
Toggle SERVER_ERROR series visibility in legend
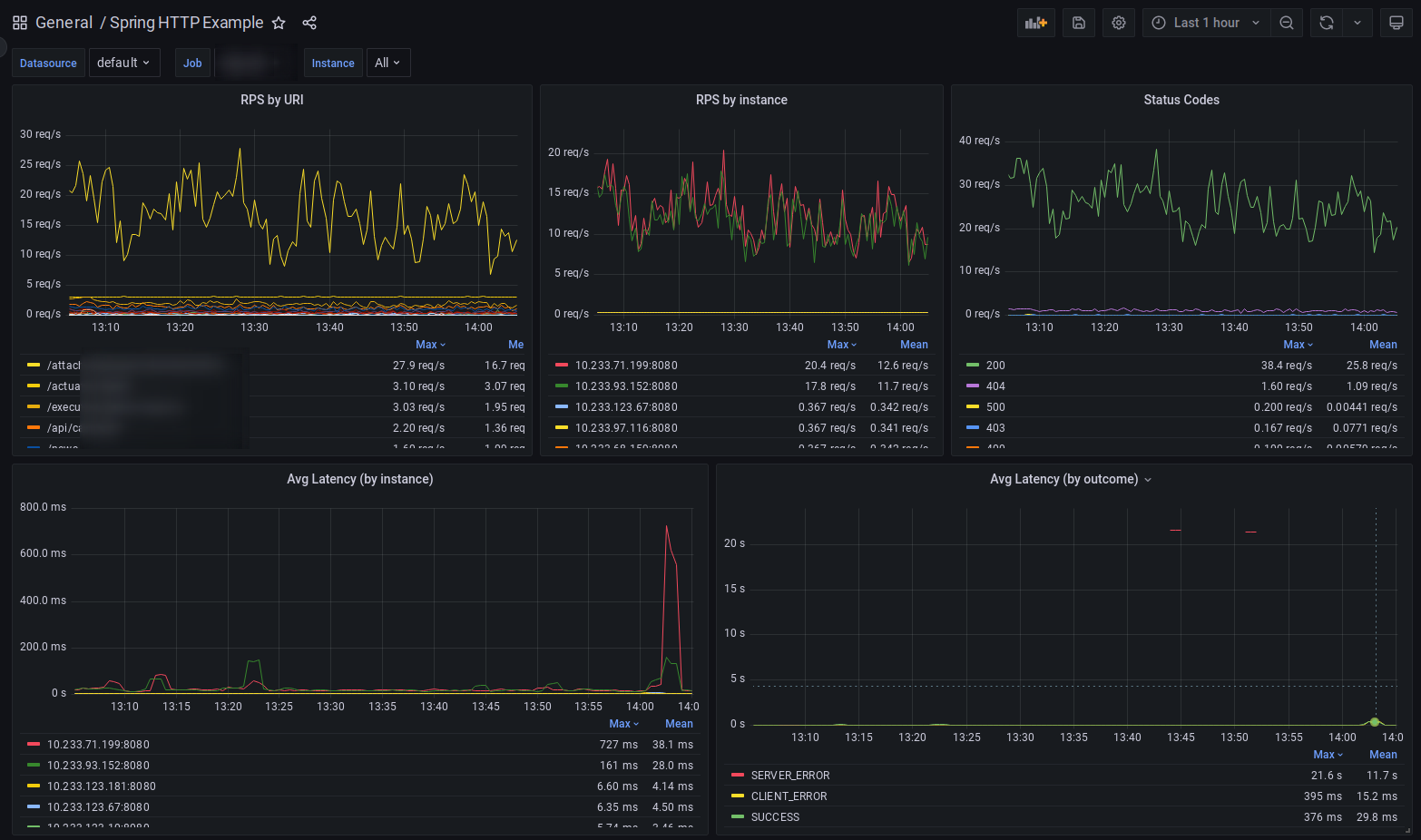pyautogui.click(x=789, y=776)
